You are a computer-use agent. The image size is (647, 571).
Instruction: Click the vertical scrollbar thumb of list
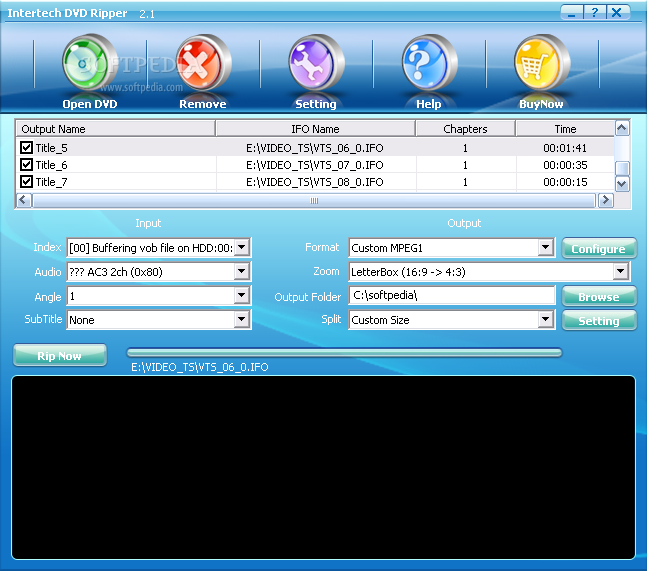click(x=622, y=168)
